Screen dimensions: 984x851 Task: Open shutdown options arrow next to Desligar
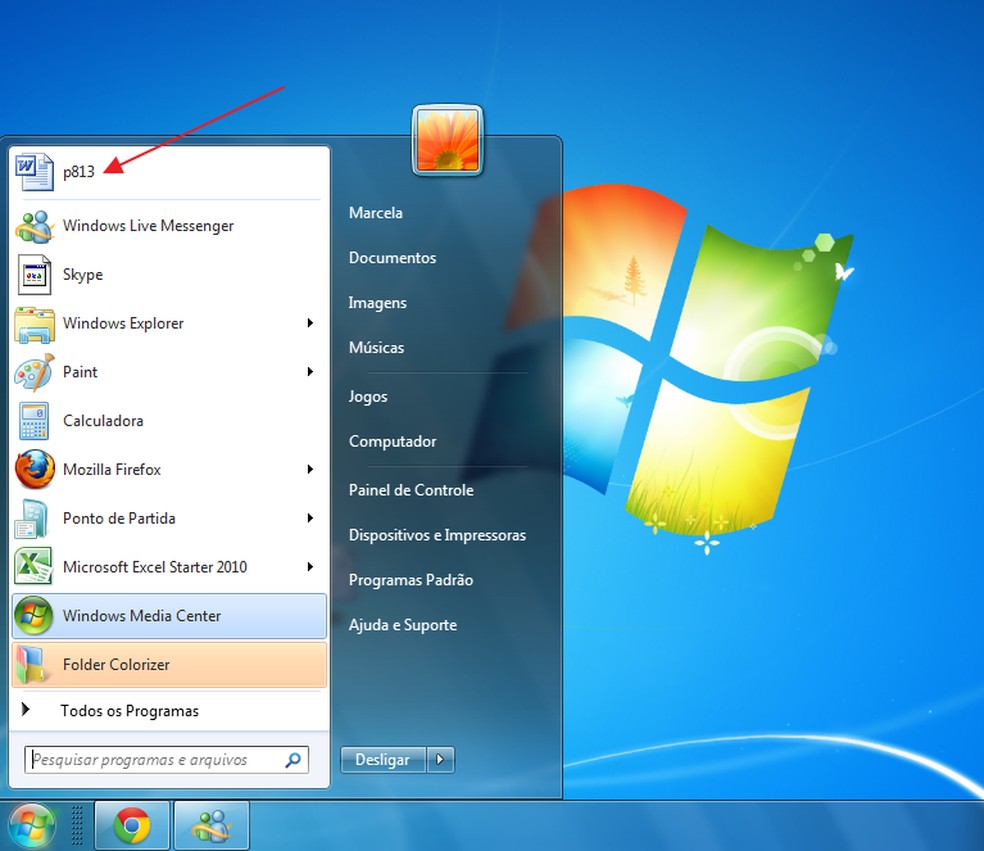440,760
